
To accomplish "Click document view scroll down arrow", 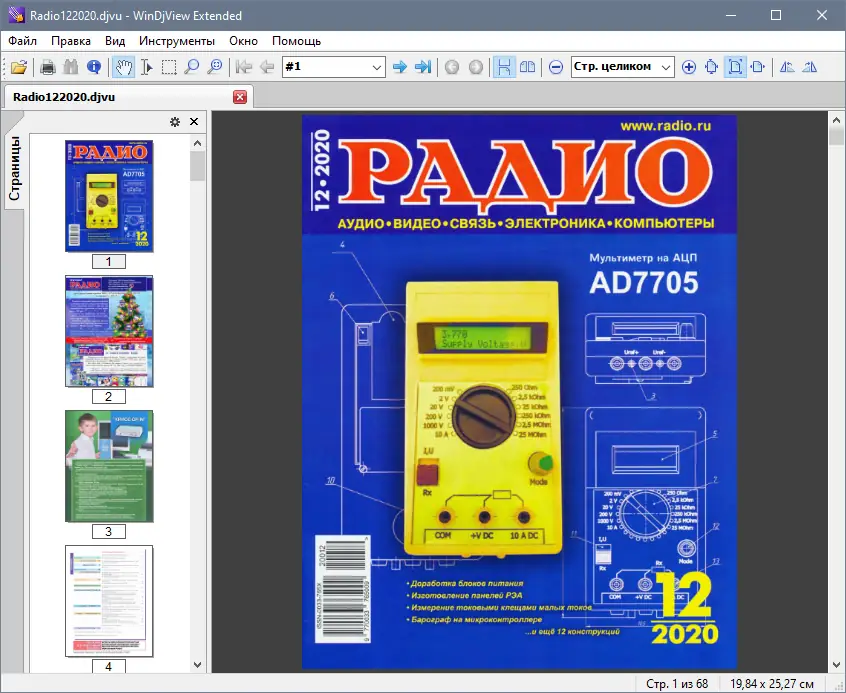I will [836, 665].
